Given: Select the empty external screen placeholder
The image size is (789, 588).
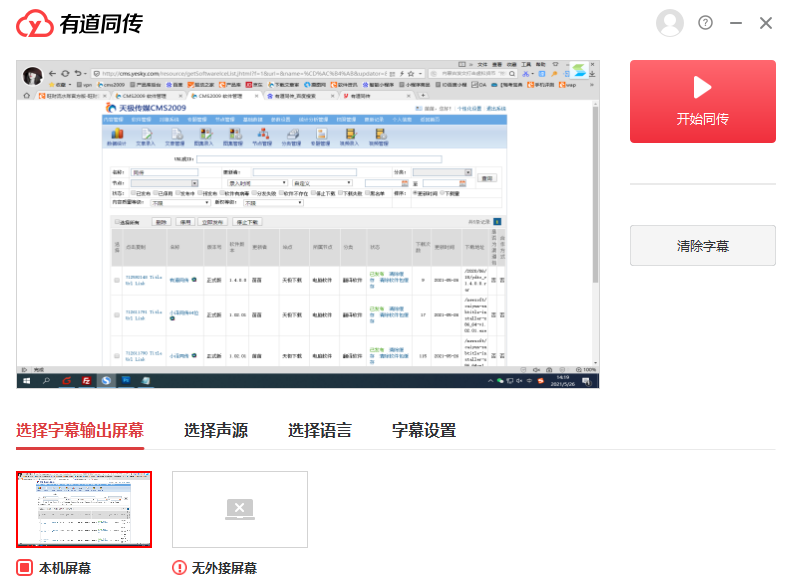Looking at the screenshot, I should pyautogui.click(x=240, y=510).
